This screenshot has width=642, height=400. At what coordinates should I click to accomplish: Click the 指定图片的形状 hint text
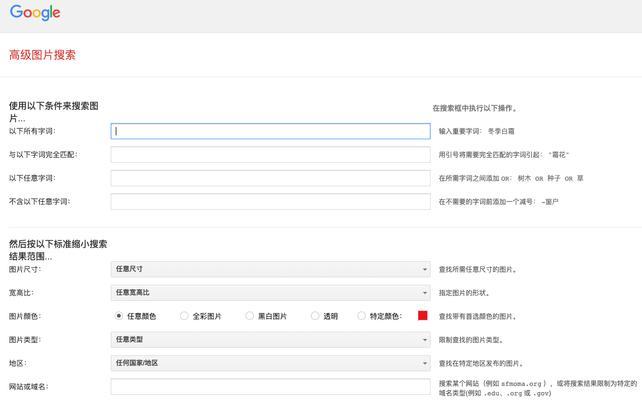coord(464,293)
